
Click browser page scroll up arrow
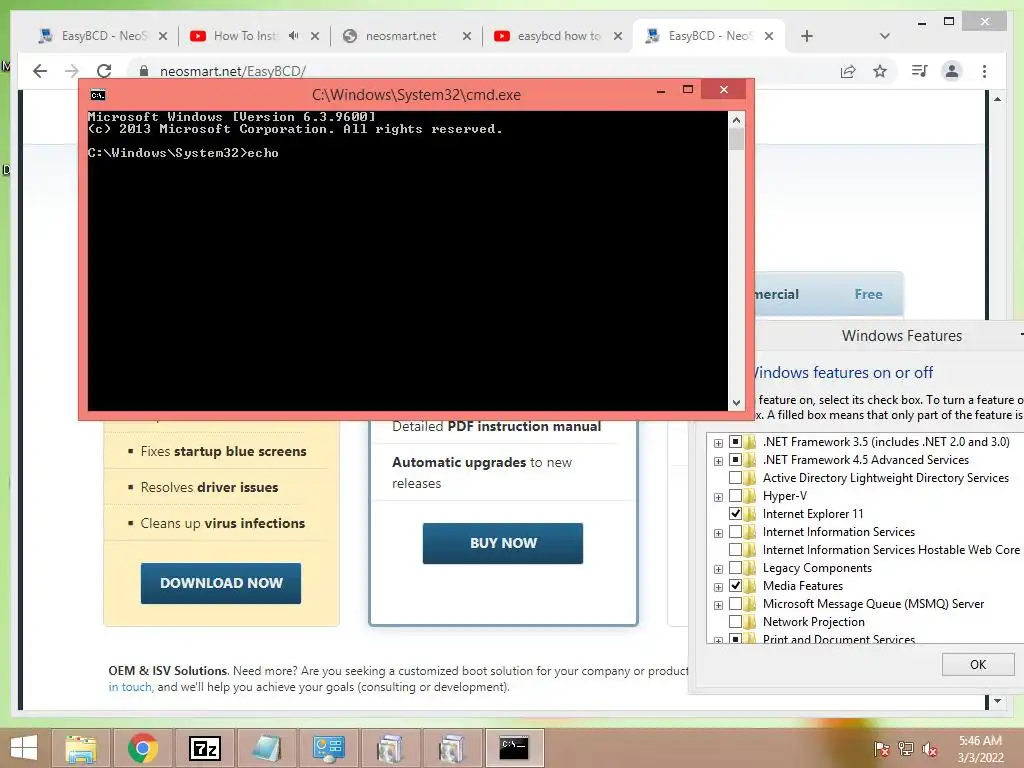(997, 99)
